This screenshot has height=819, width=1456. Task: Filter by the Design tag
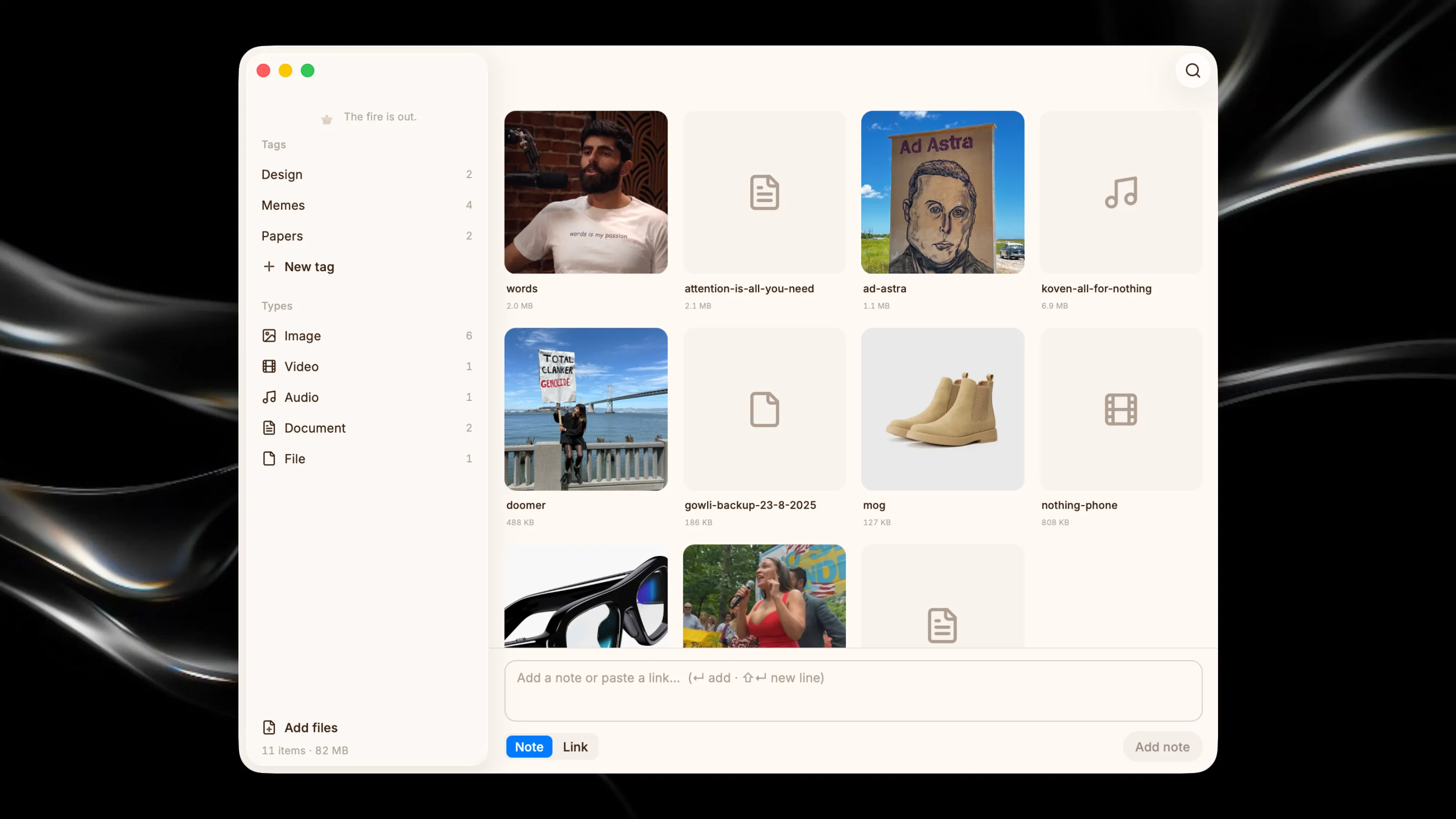(x=366, y=175)
